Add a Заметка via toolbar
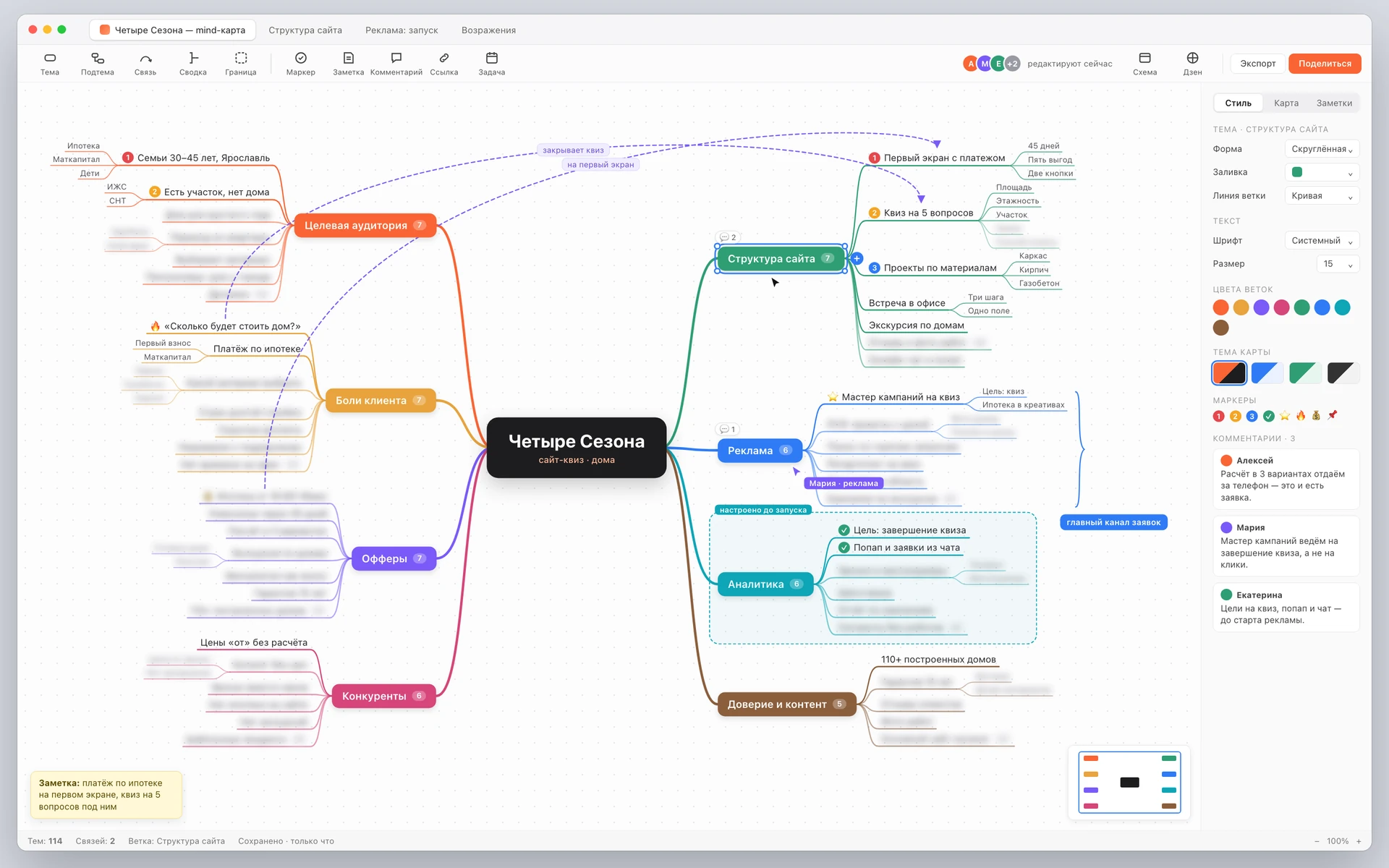The height and width of the screenshot is (868, 1389). (x=349, y=64)
